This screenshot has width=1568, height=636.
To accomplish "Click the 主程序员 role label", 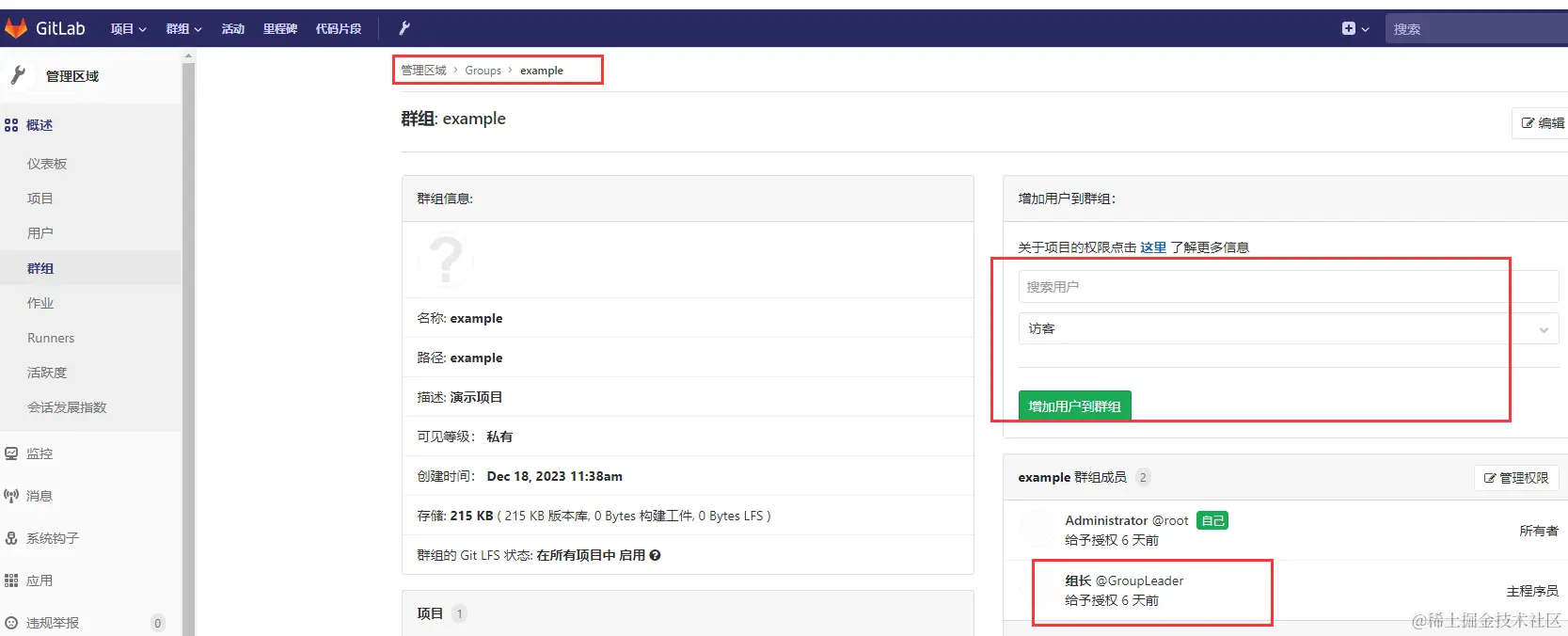I will coord(1532,591).
